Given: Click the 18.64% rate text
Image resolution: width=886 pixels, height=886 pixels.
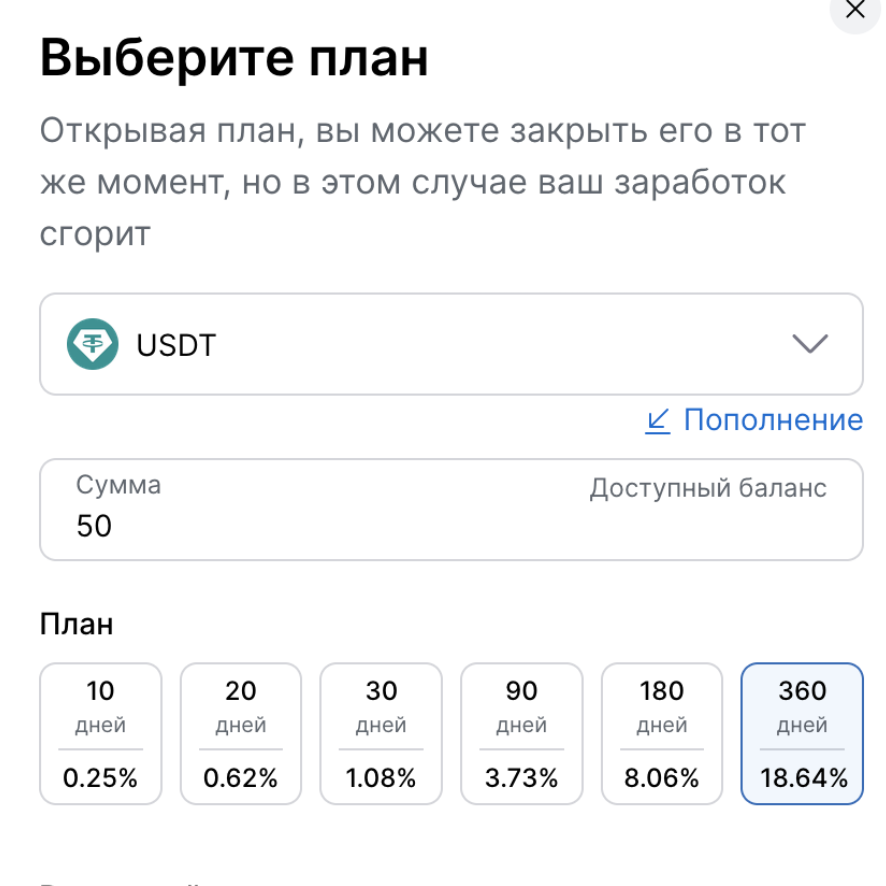Looking at the screenshot, I should tap(802, 779).
